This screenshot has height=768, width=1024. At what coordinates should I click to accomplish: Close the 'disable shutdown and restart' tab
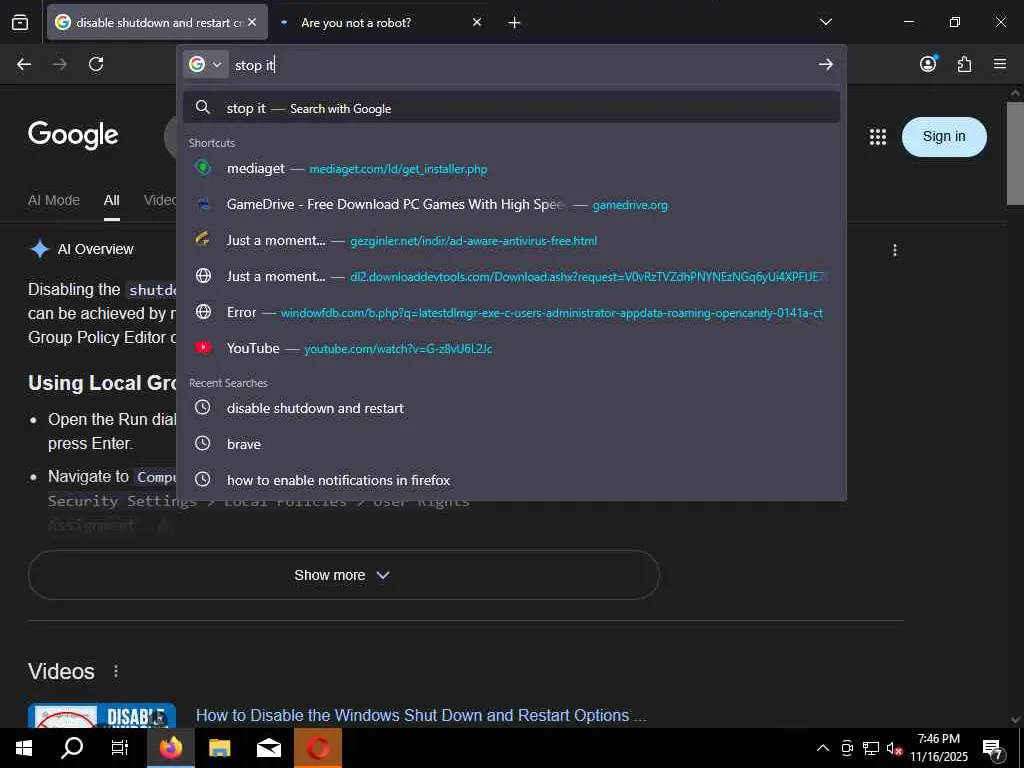coord(252,22)
